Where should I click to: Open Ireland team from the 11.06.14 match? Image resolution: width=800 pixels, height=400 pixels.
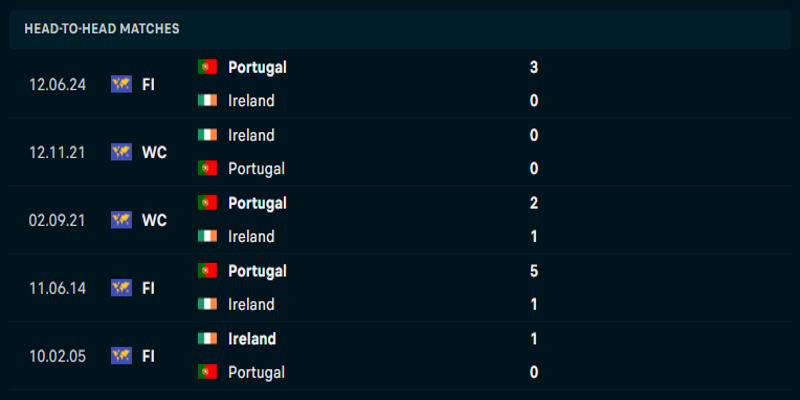click(251, 305)
